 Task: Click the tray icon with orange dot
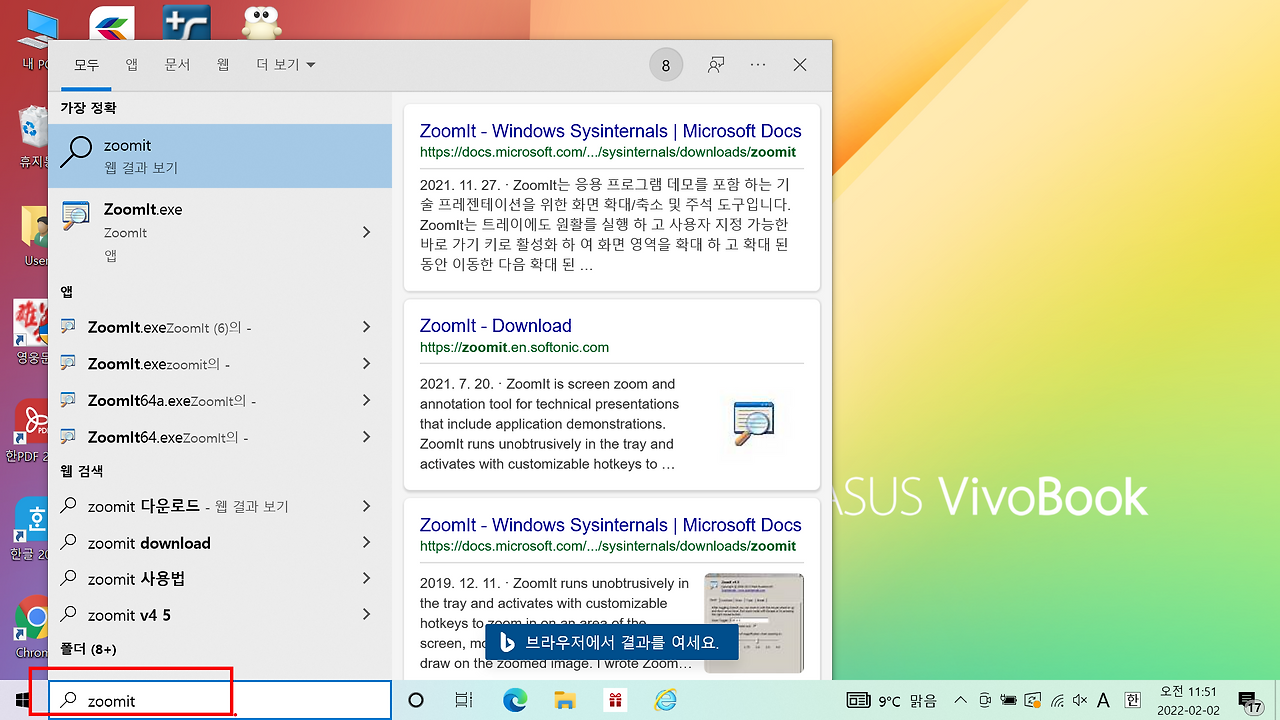tap(1033, 700)
